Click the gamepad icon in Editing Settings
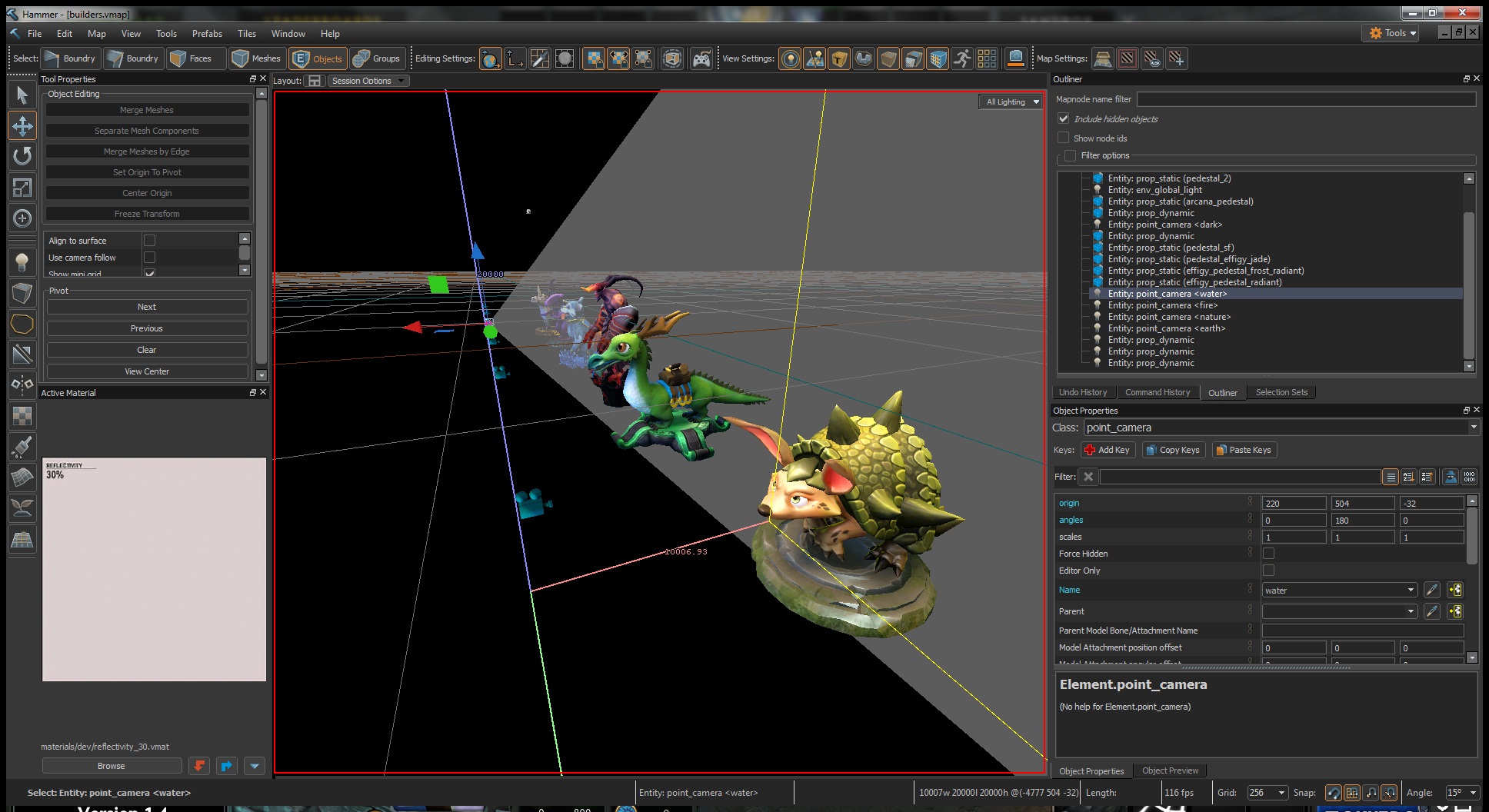This screenshot has width=1489, height=812. tap(701, 58)
